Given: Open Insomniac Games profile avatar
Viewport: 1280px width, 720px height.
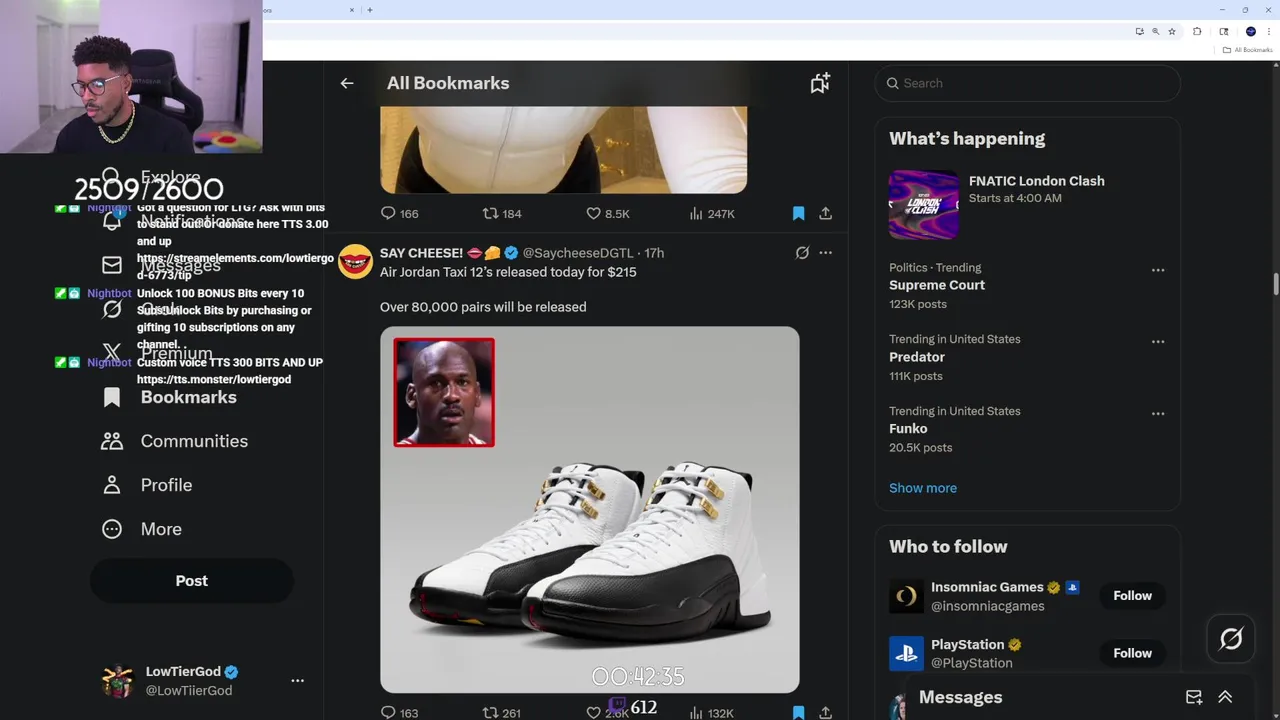Looking at the screenshot, I should coord(906,596).
